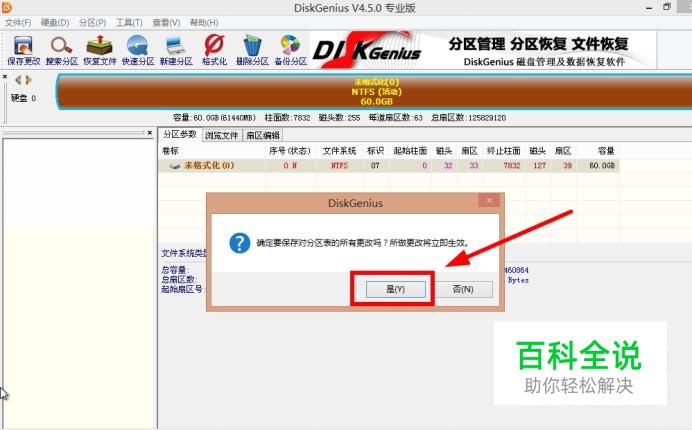Click the 卷标 column header
This screenshot has width=692, height=430.
170,151
